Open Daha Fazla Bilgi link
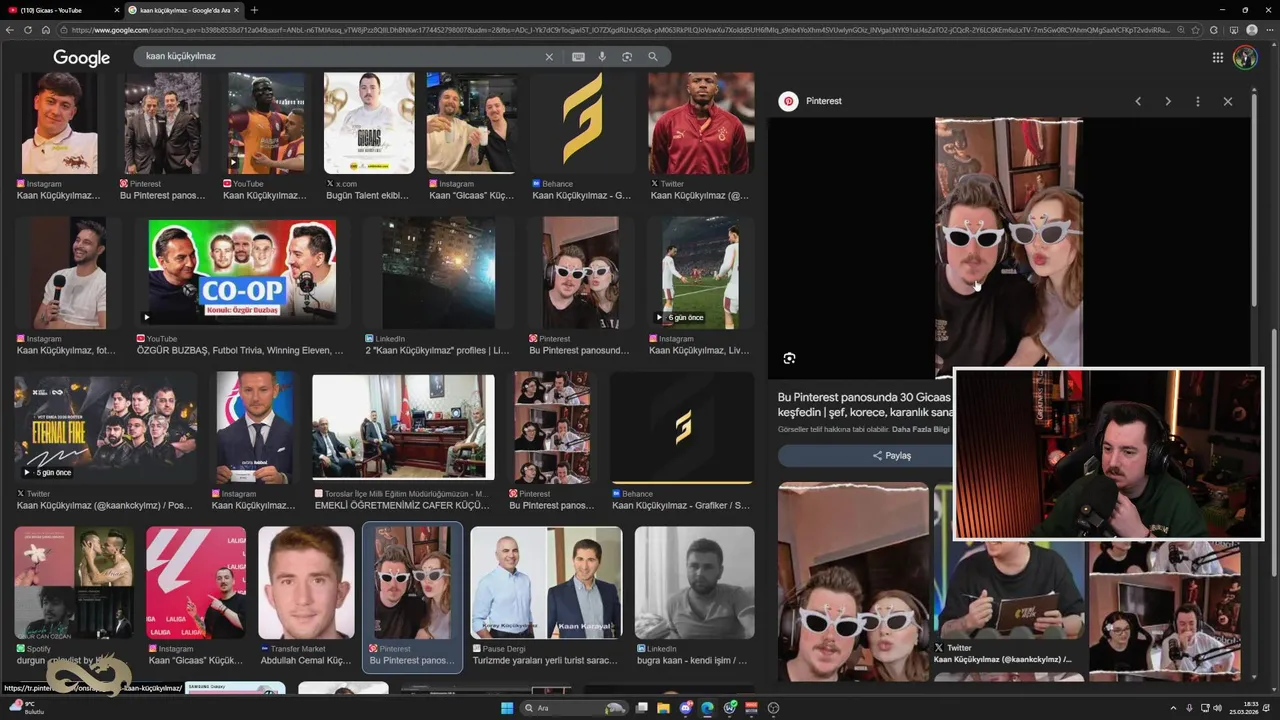The width and height of the screenshot is (1280, 720). (920, 429)
